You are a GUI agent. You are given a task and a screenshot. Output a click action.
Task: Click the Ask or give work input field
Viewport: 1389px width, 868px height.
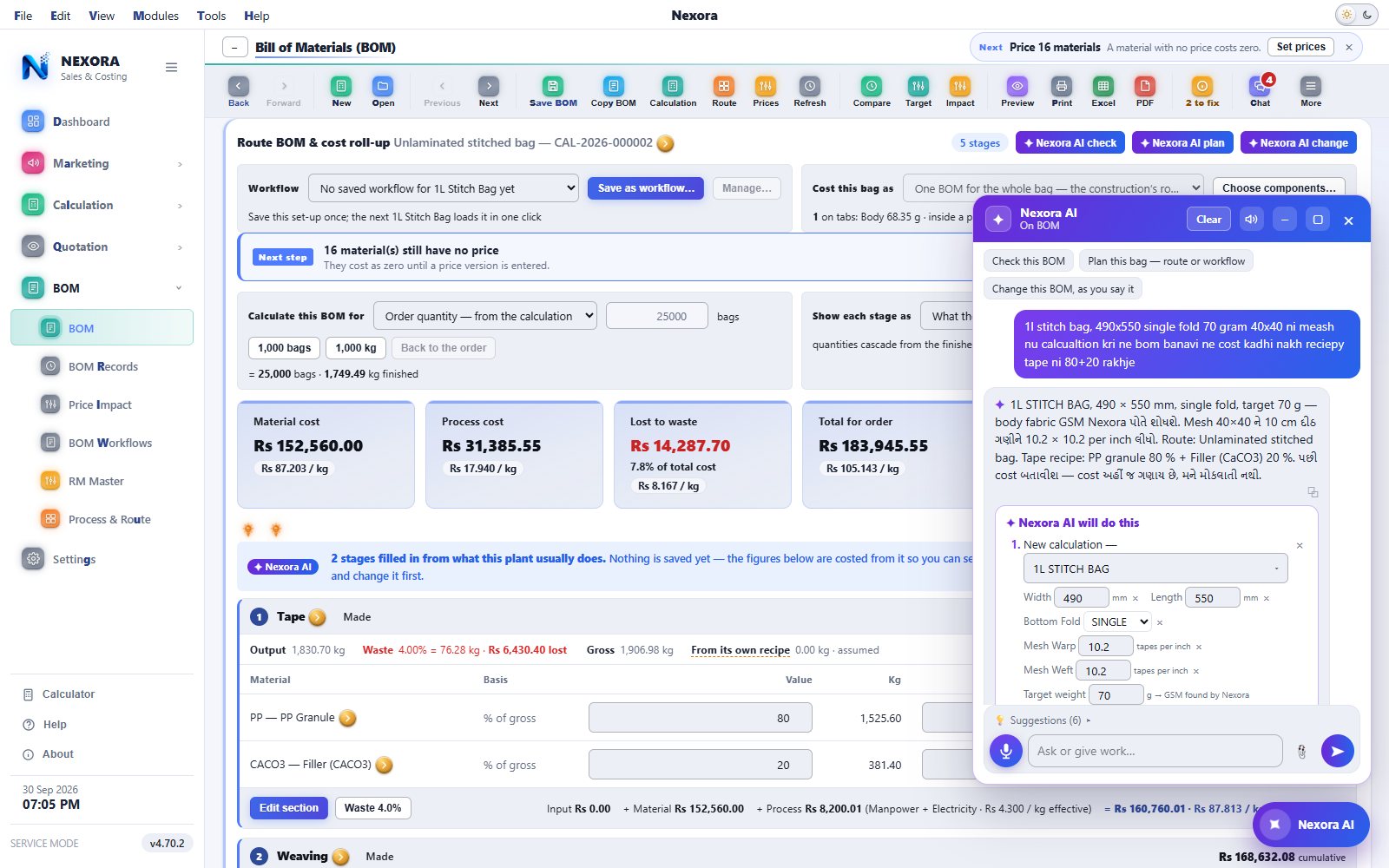click(1155, 751)
